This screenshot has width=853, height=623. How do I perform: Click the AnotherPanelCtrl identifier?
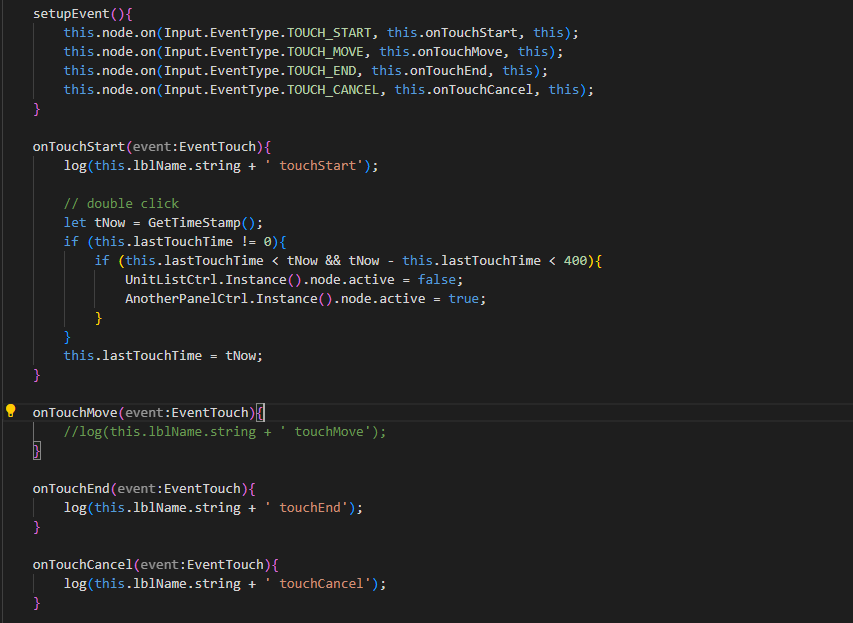[187, 299]
